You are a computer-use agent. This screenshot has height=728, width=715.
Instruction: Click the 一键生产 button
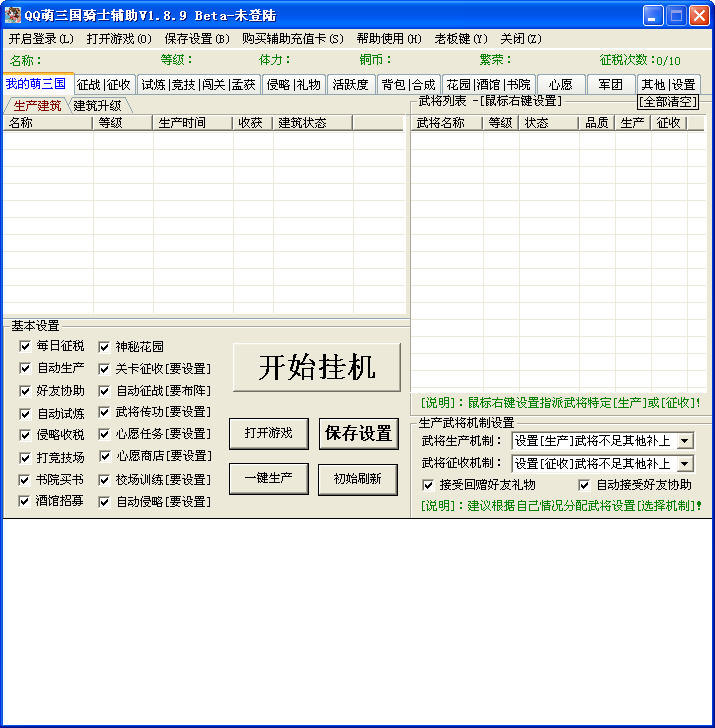(269, 478)
